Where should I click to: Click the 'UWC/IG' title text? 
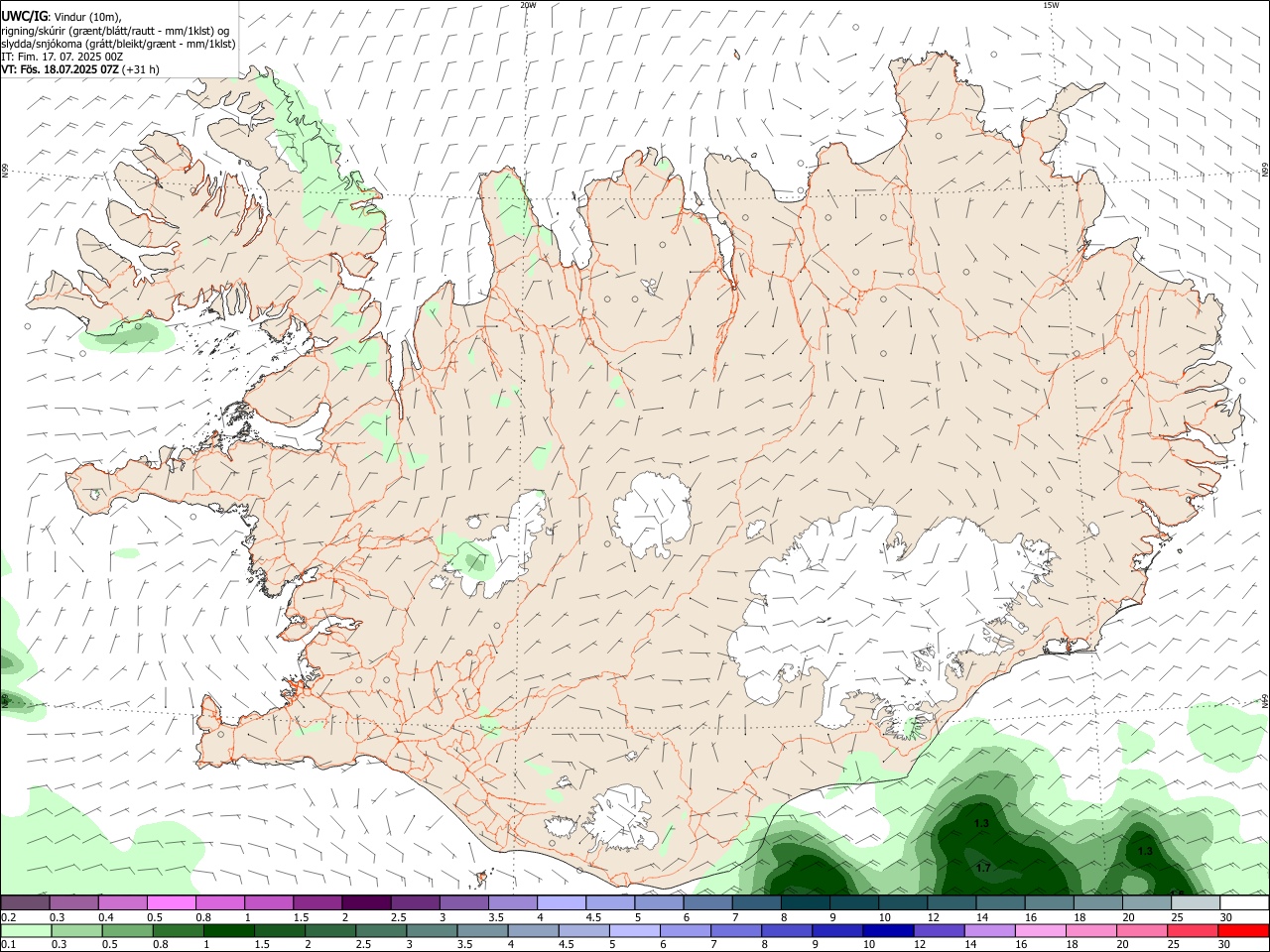tap(24, 16)
